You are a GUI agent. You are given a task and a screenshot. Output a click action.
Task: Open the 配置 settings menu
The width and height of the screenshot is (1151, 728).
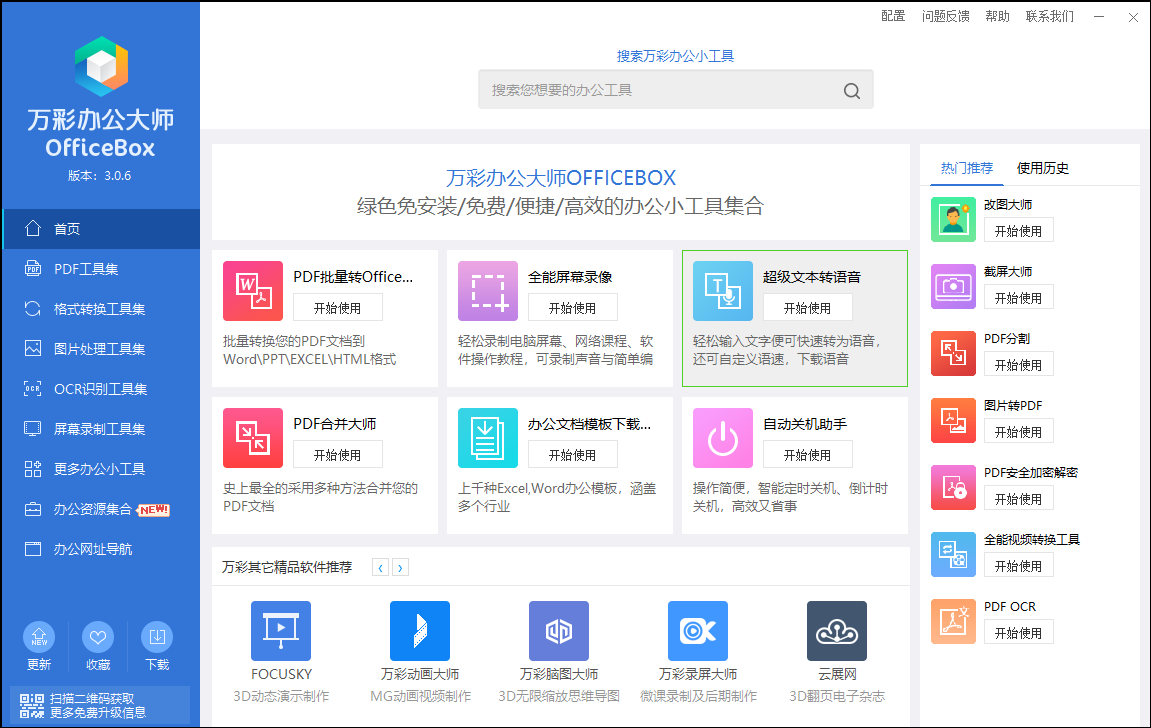(893, 16)
